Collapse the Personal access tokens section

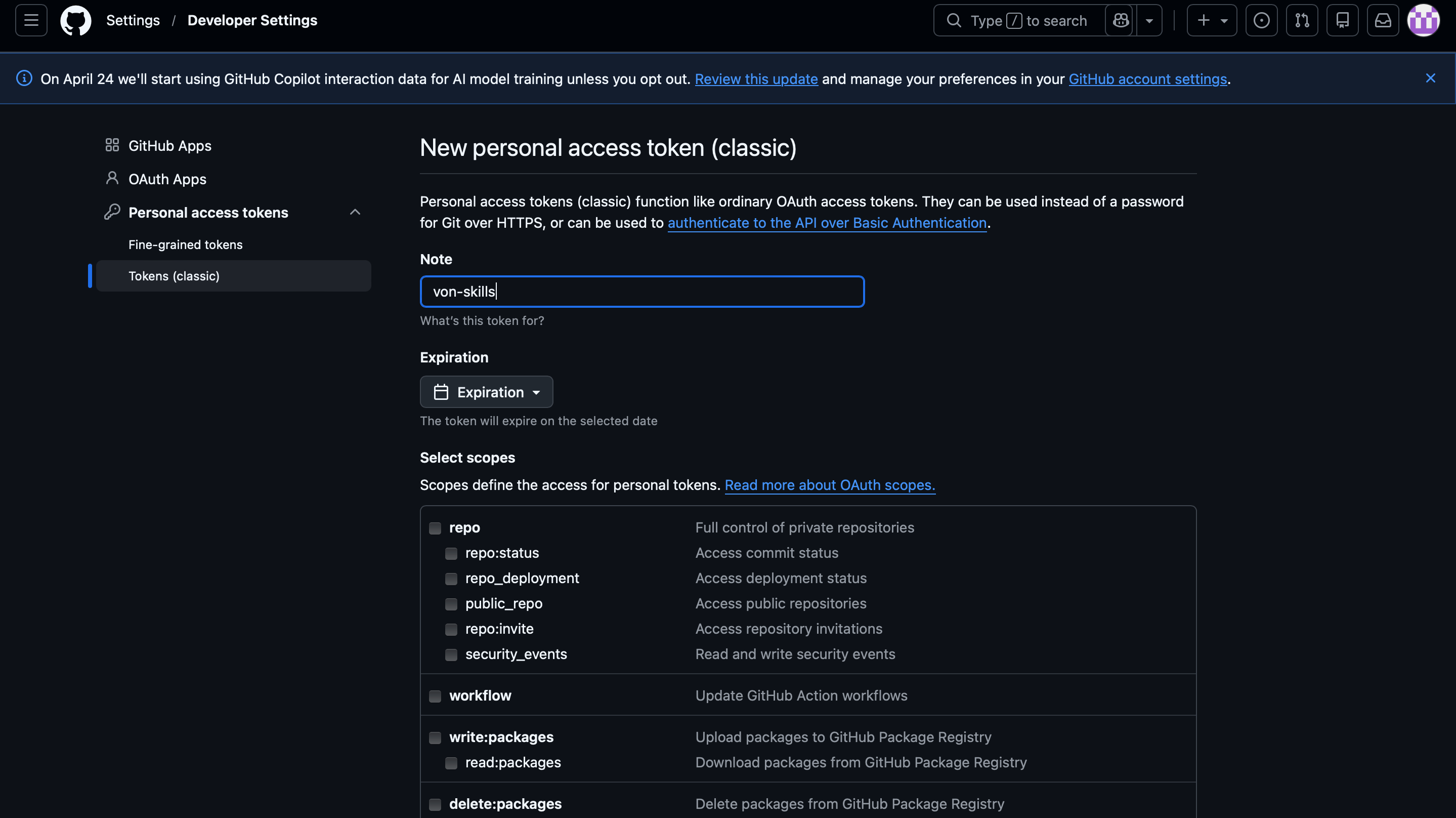(x=355, y=212)
